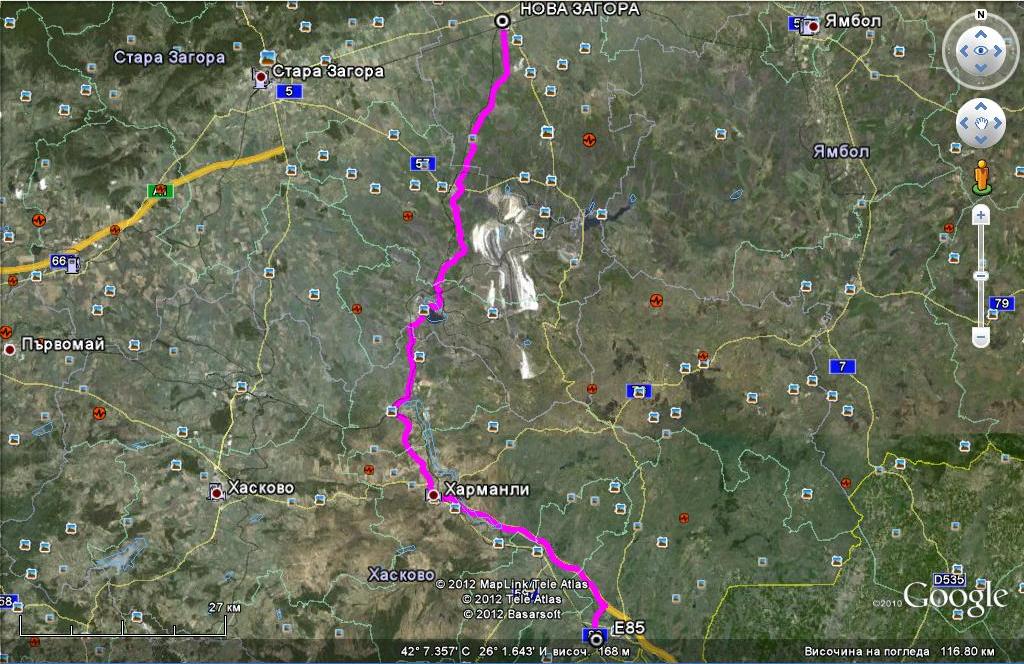The width and height of the screenshot is (1024, 664).
Task: Rotate view left using Look joystick arrow
Action: (x=963, y=50)
